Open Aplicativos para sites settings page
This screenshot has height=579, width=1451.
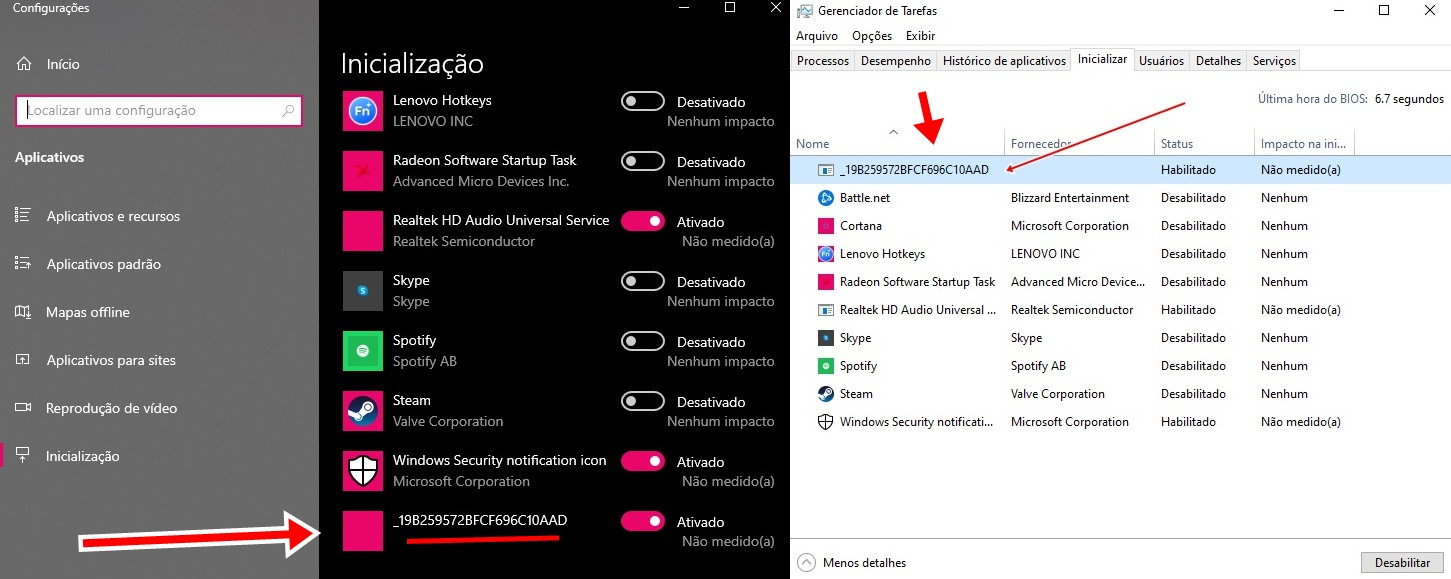[111, 360]
